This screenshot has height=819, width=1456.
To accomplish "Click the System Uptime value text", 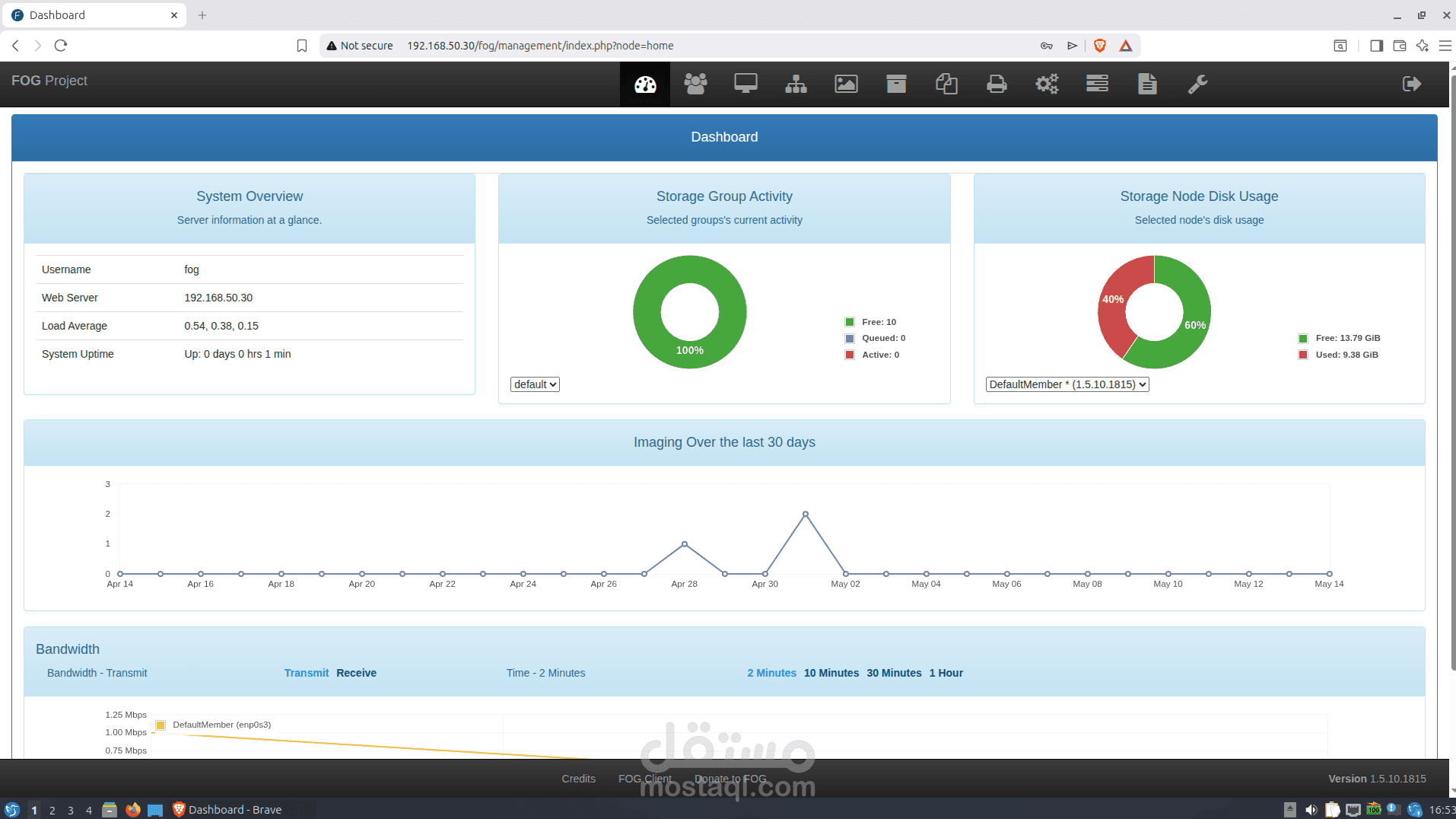I will tap(237, 354).
